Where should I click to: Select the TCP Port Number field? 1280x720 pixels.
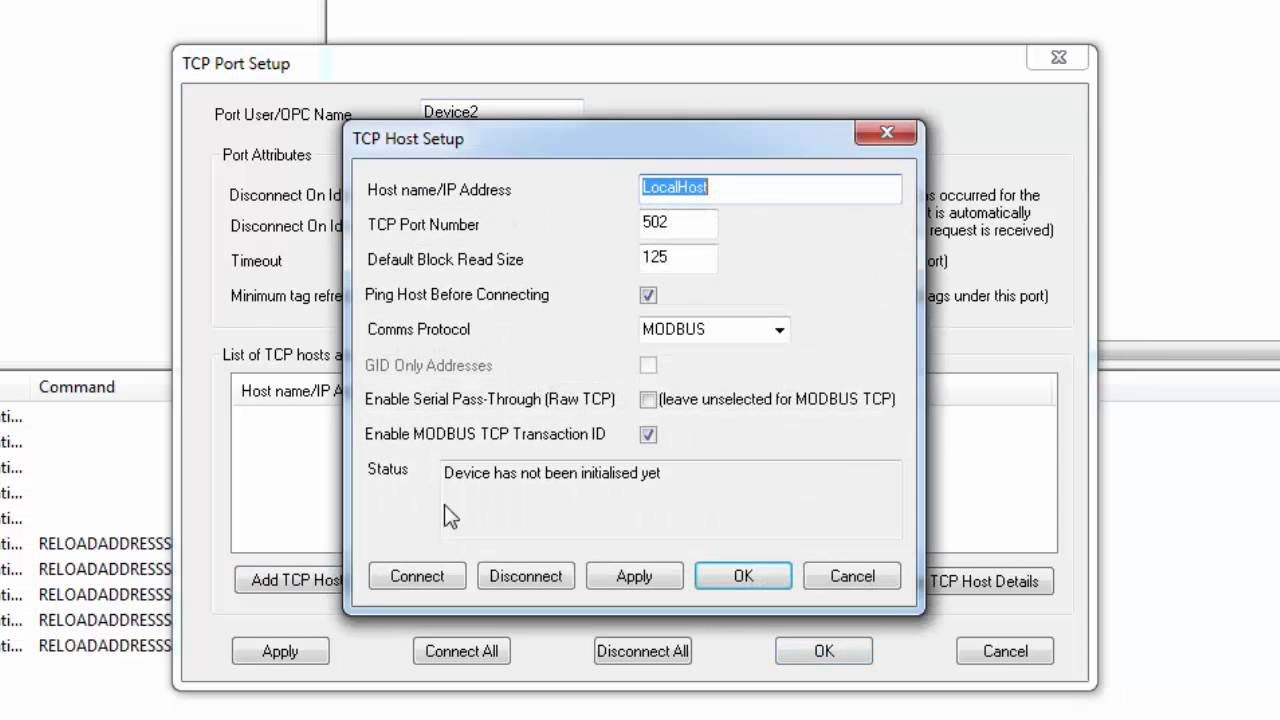click(678, 223)
